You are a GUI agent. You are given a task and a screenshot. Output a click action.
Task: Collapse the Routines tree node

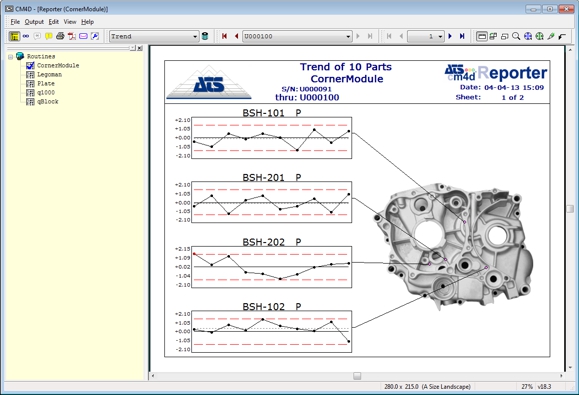tap(10, 57)
